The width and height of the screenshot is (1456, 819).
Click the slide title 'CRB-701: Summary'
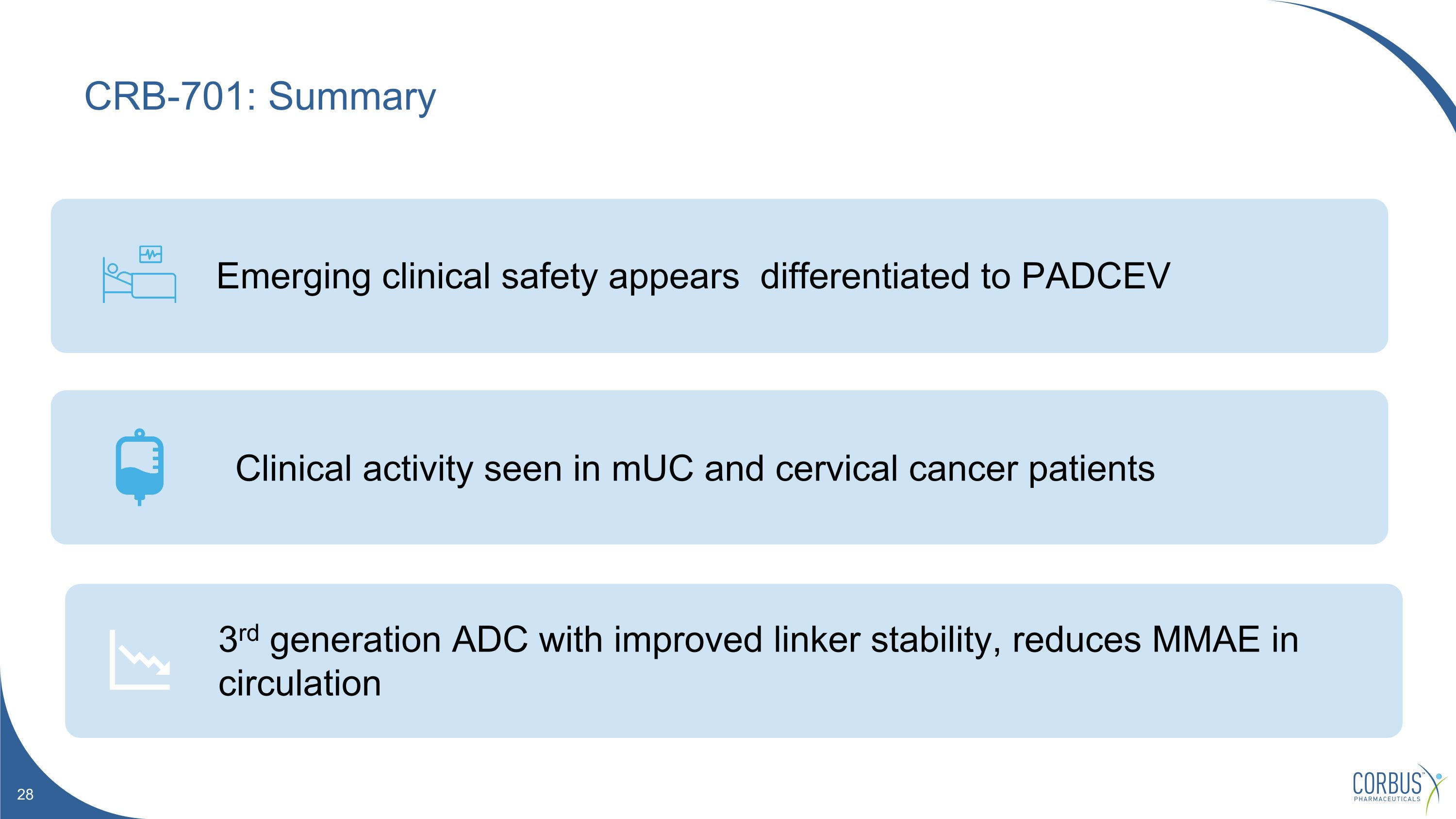(x=260, y=96)
